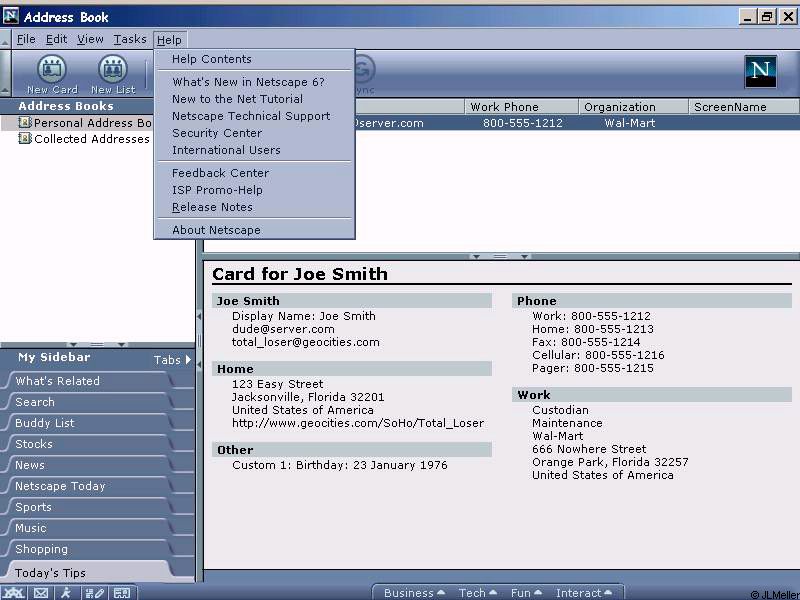Click the New List toolbar icon
Image resolution: width=800 pixels, height=600 pixels.
(x=113, y=74)
